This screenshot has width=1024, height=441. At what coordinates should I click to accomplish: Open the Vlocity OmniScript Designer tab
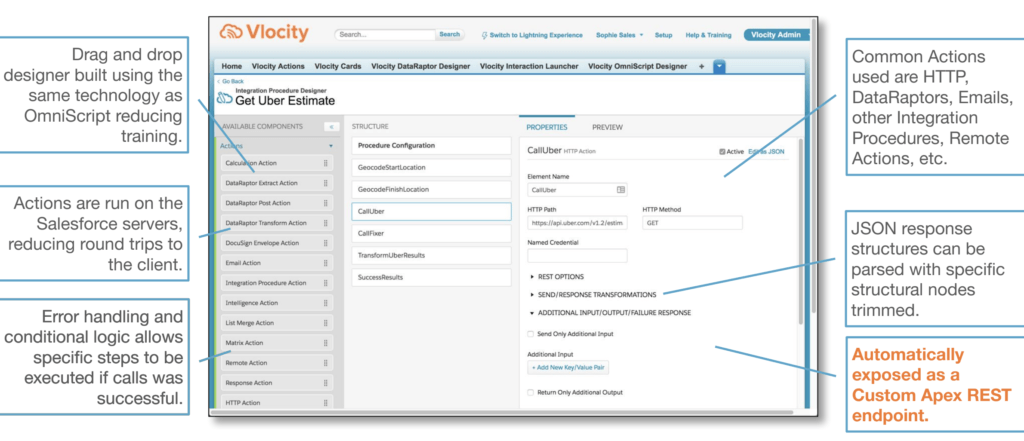pos(637,66)
